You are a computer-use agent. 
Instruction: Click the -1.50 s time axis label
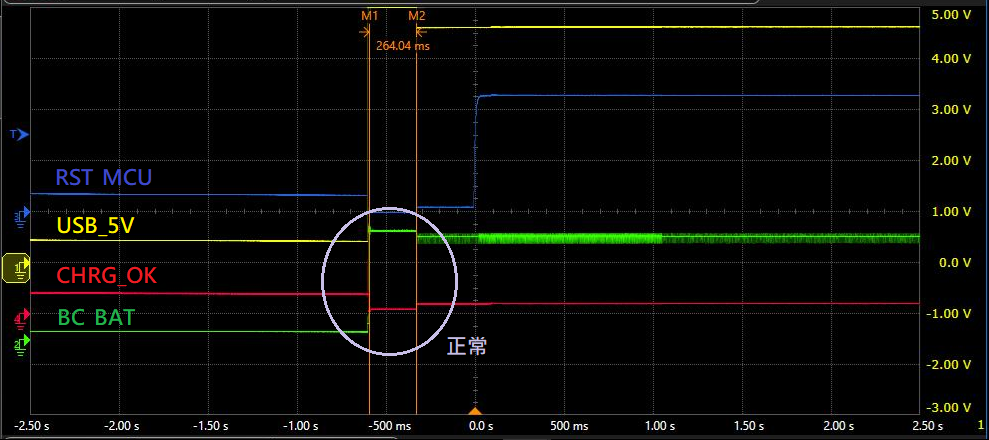click(x=209, y=426)
